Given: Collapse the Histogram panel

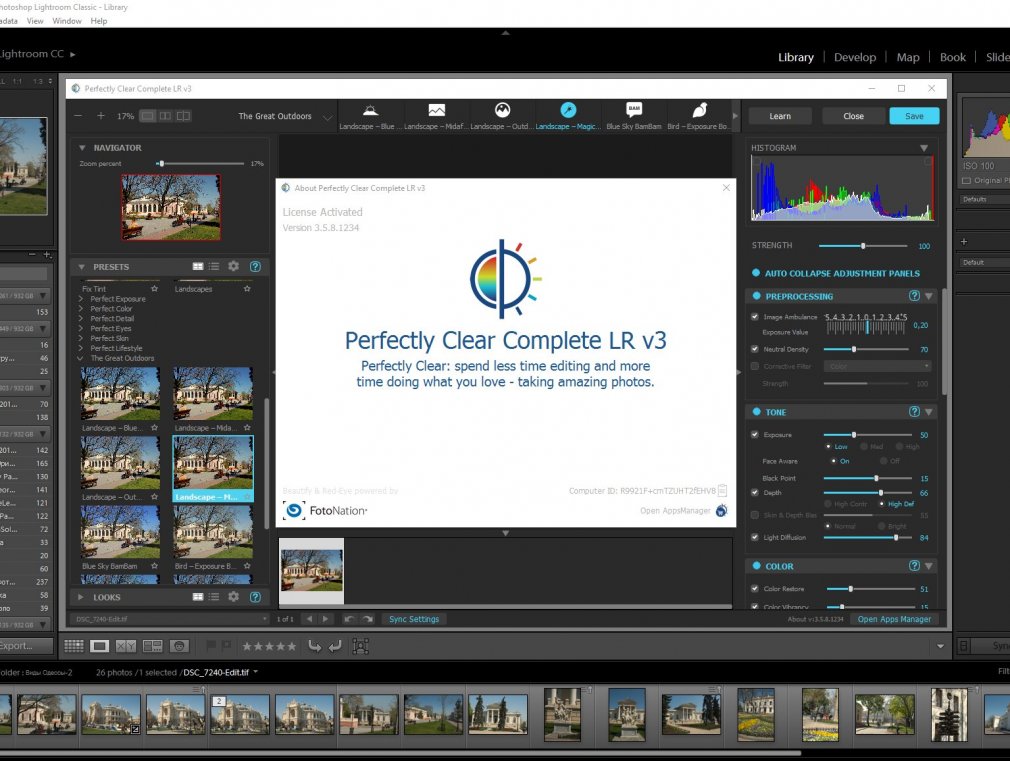Looking at the screenshot, I should click(924, 148).
